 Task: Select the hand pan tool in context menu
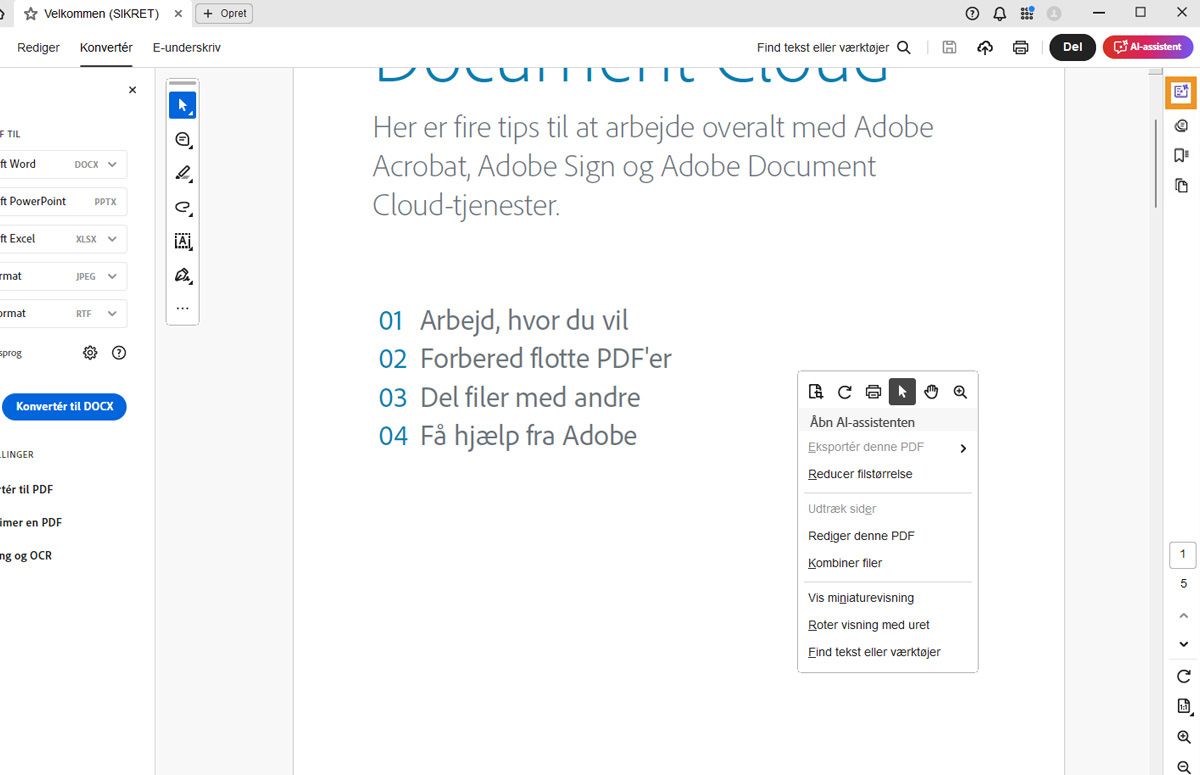click(x=931, y=391)
